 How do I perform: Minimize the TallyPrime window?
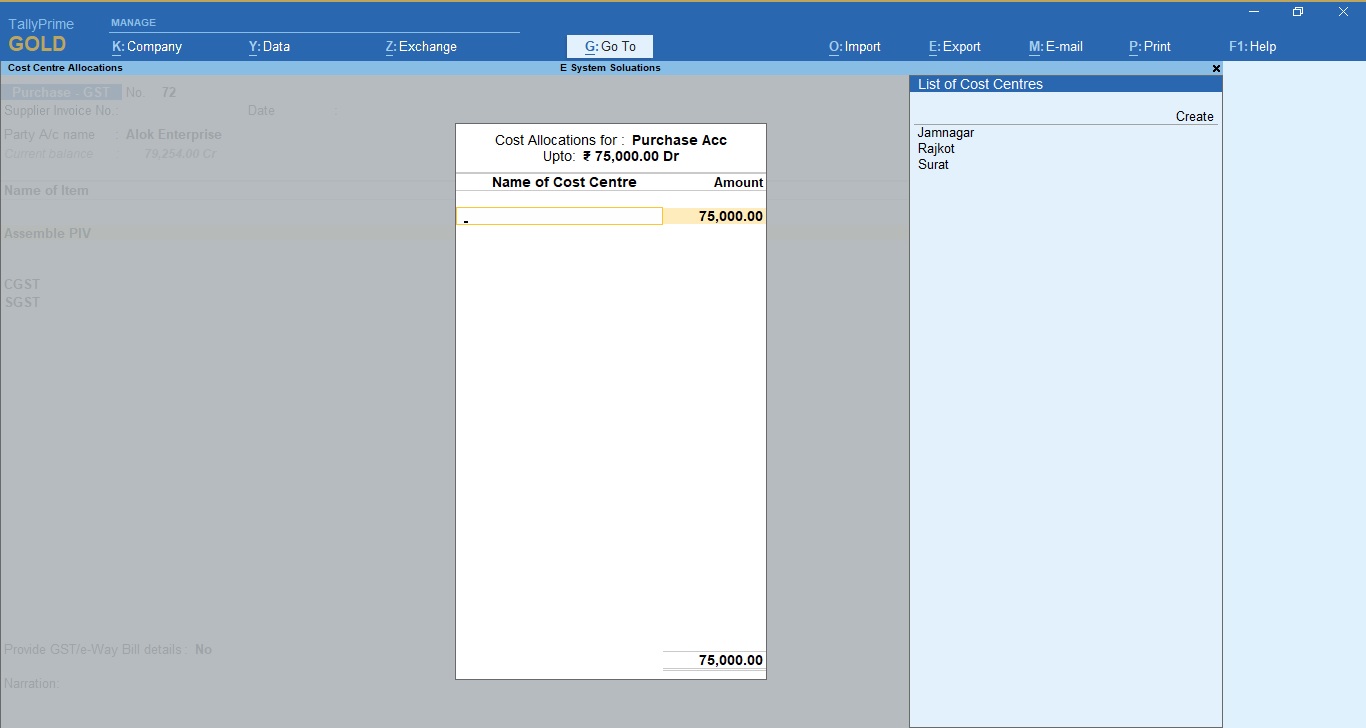pos(1254,12)
